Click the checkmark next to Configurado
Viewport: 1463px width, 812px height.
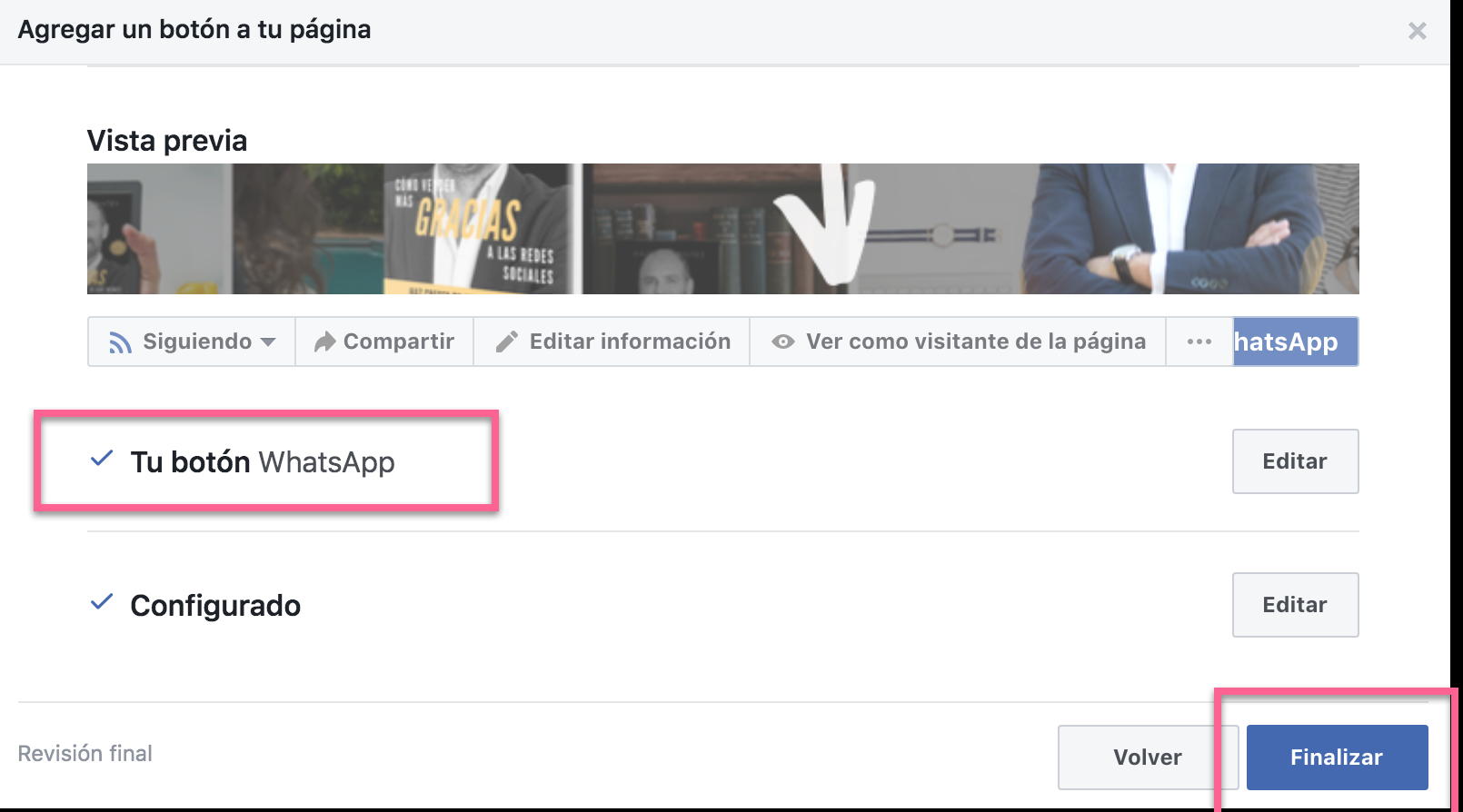tap(102, 601)
